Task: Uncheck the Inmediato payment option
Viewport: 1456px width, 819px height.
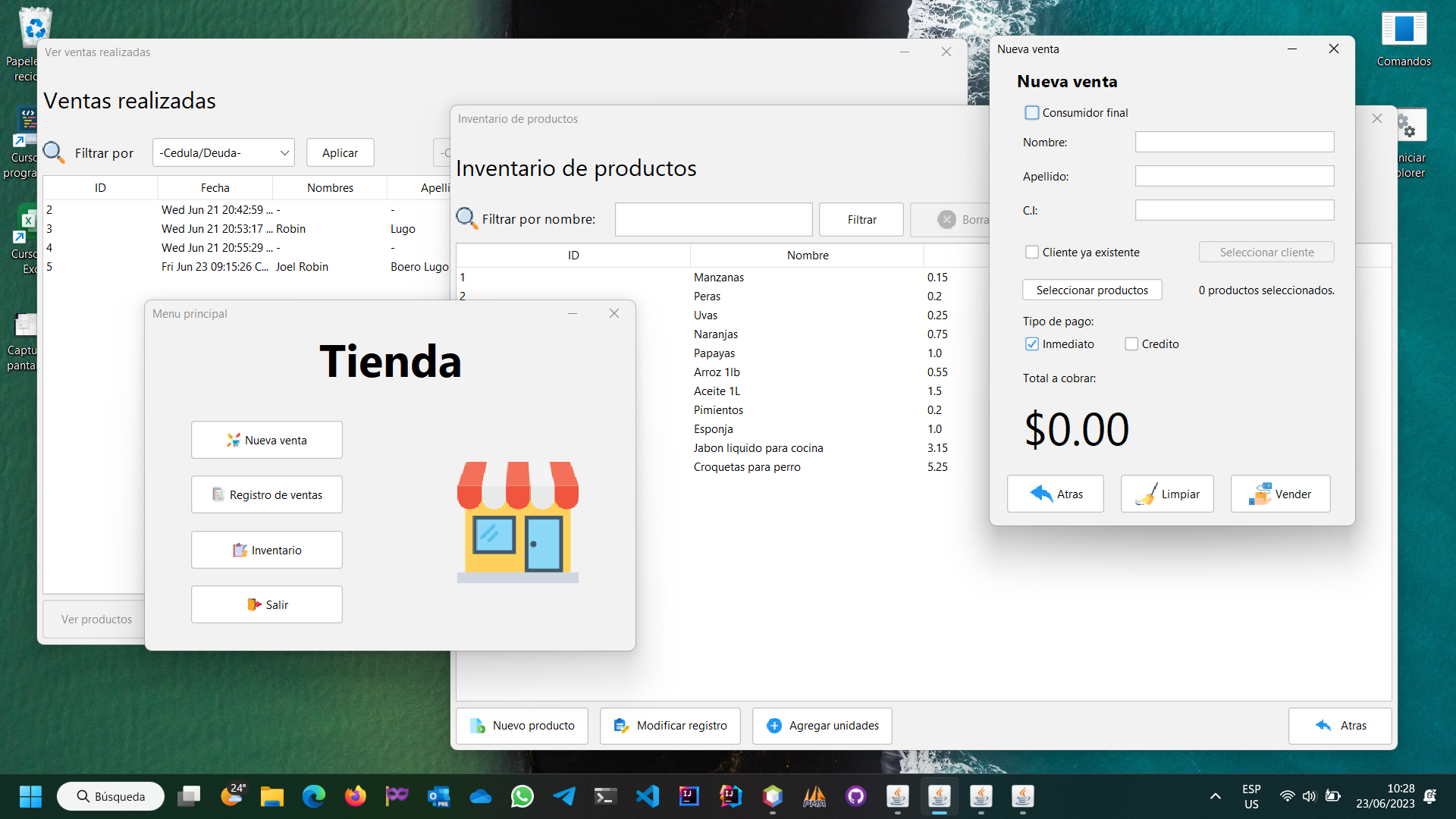Action: (1032, 344)
